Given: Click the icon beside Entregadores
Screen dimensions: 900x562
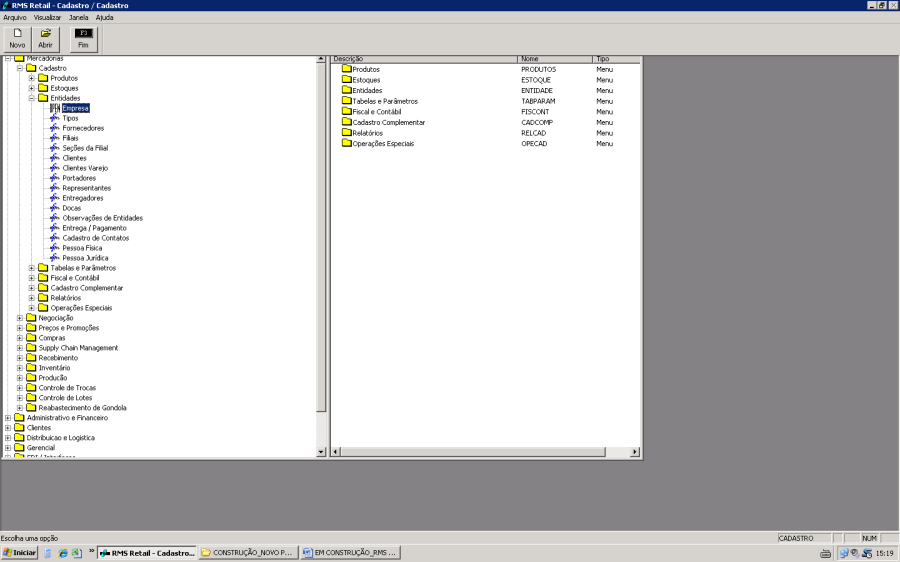Looking at the screenshot, I should (55, 198).
